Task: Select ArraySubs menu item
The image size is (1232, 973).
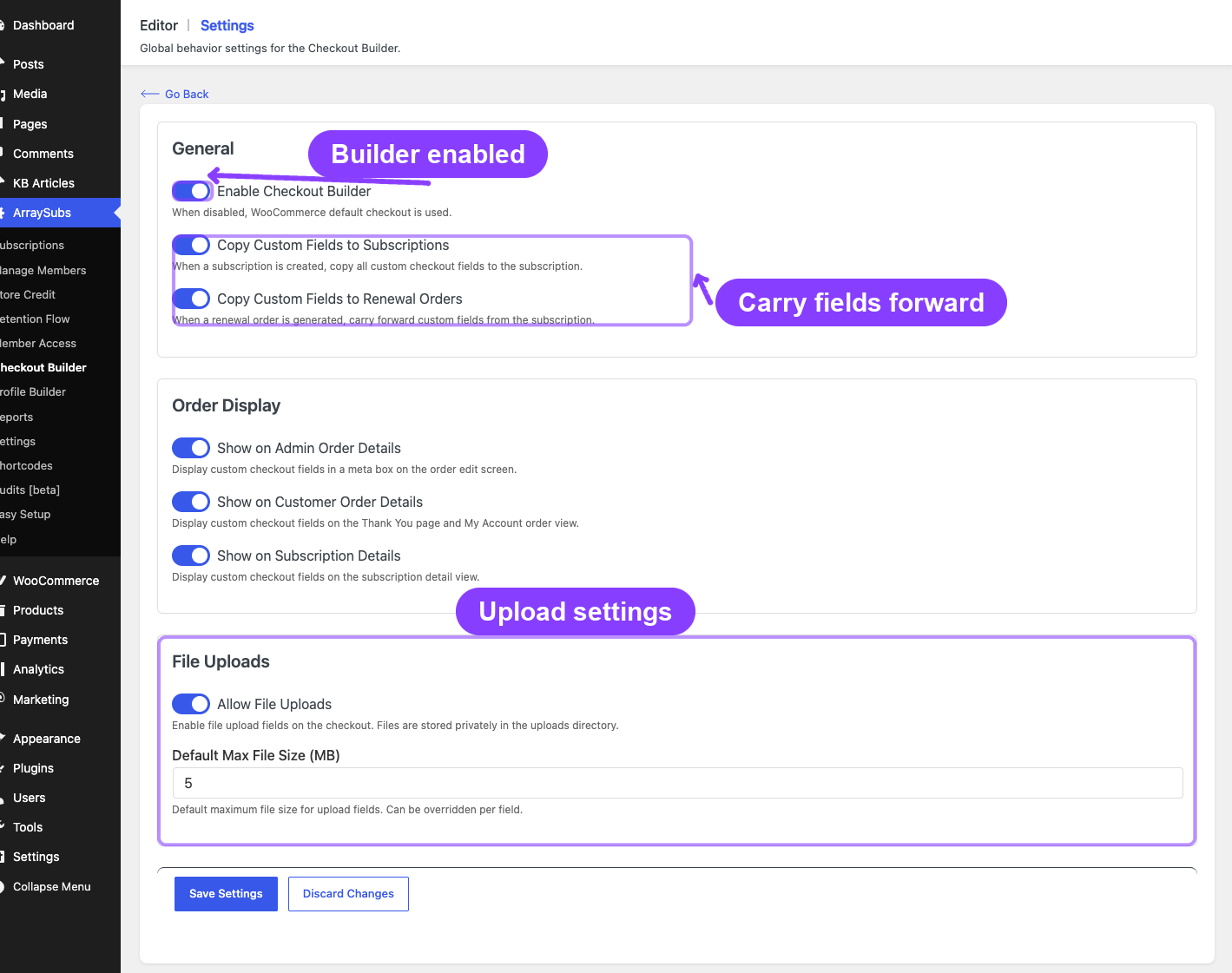Action: [x=60, y=213]
